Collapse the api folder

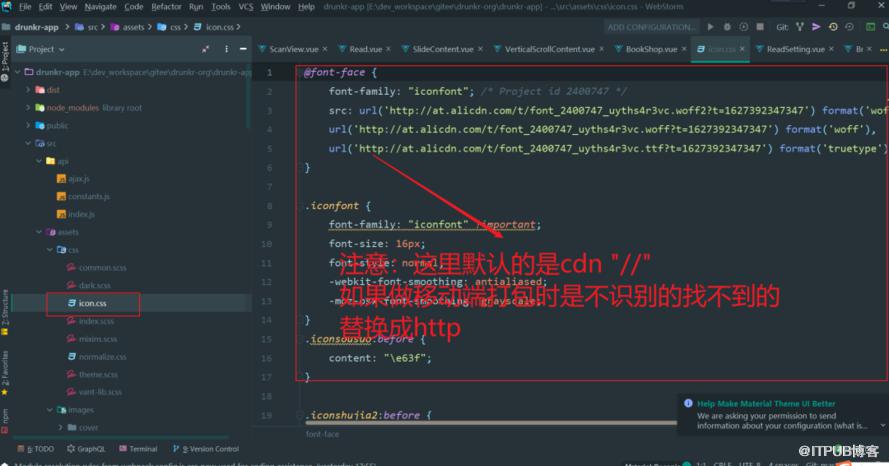pyautogui.click(x=39, y=161)
